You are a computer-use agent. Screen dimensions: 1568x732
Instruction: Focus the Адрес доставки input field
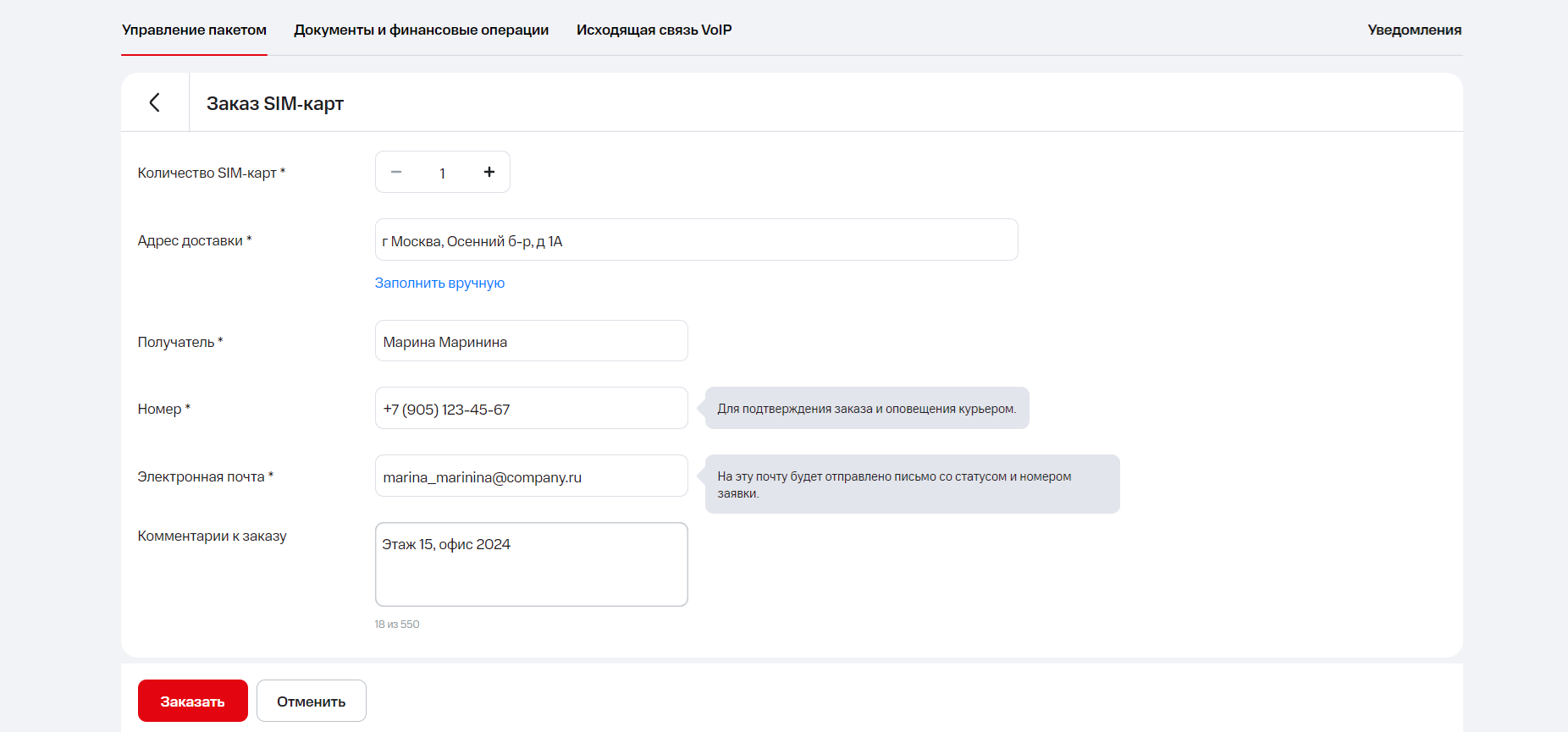(696, 240)
